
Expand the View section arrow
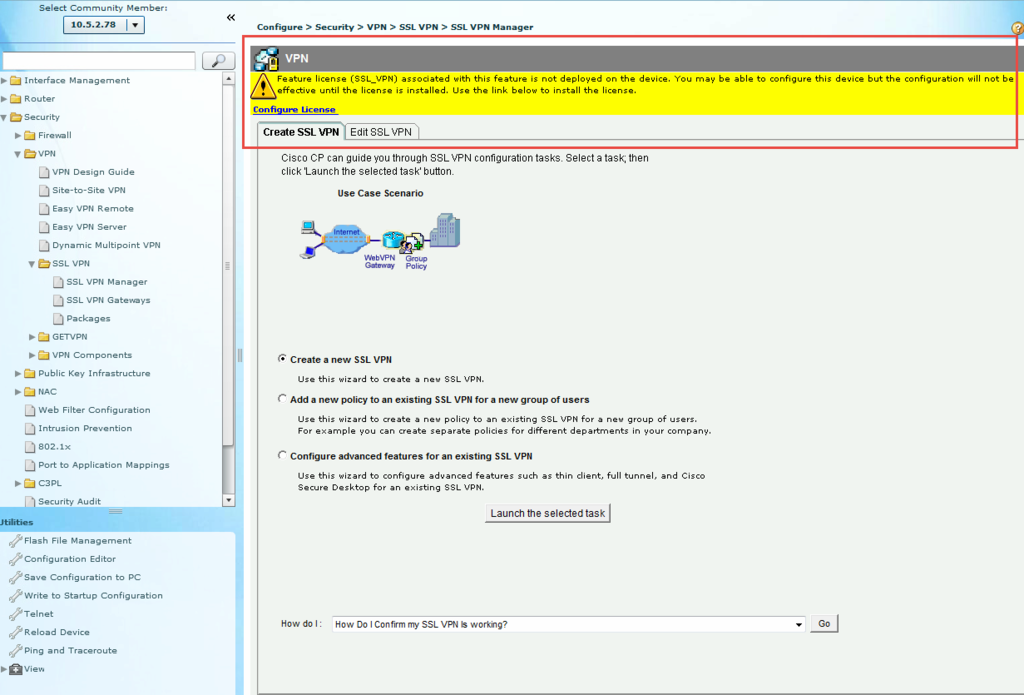(4, 669)
